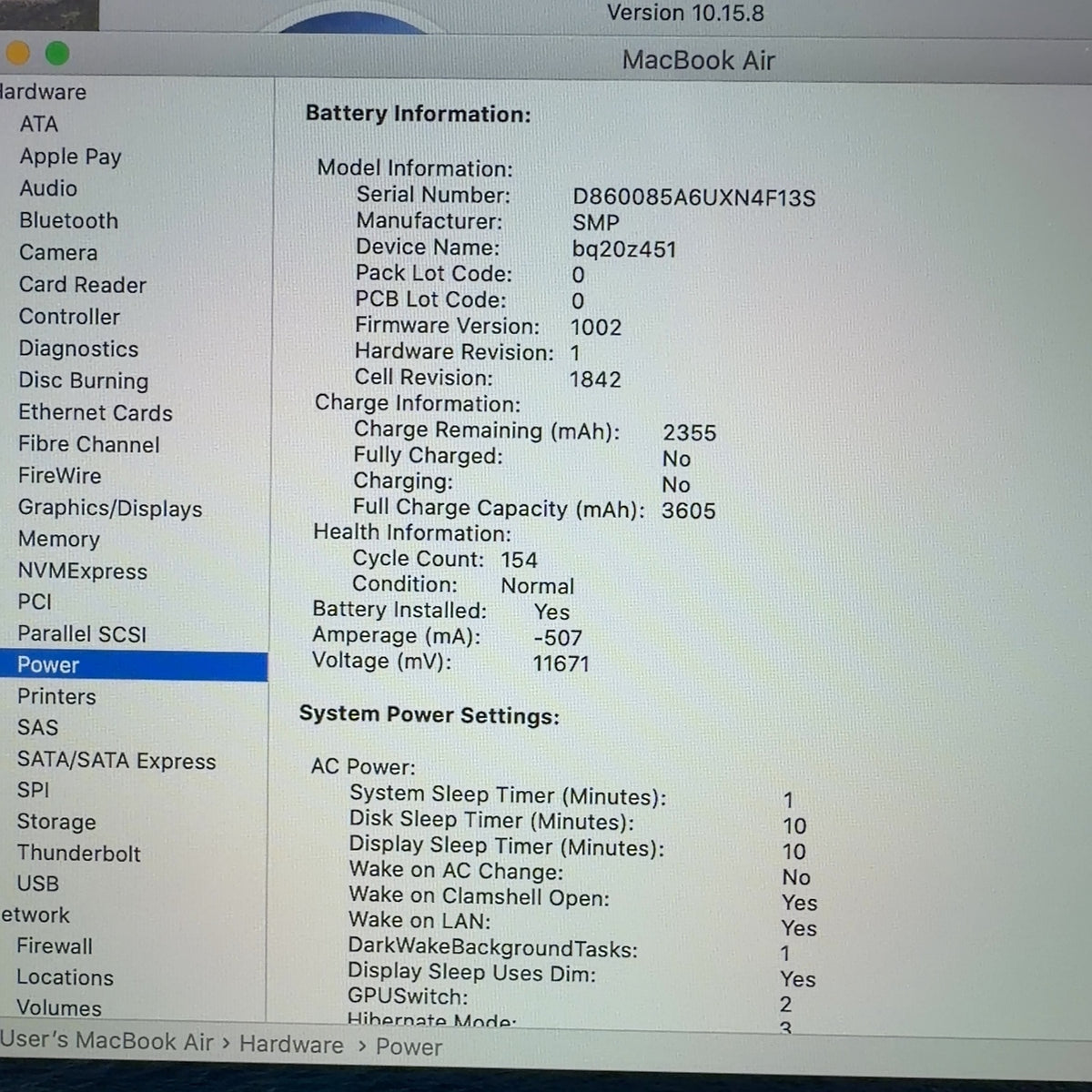Click Power in the path bar
The height and width of the screenshot is (1092, 1092).
pyautogui.click(x=409, y=1046)
